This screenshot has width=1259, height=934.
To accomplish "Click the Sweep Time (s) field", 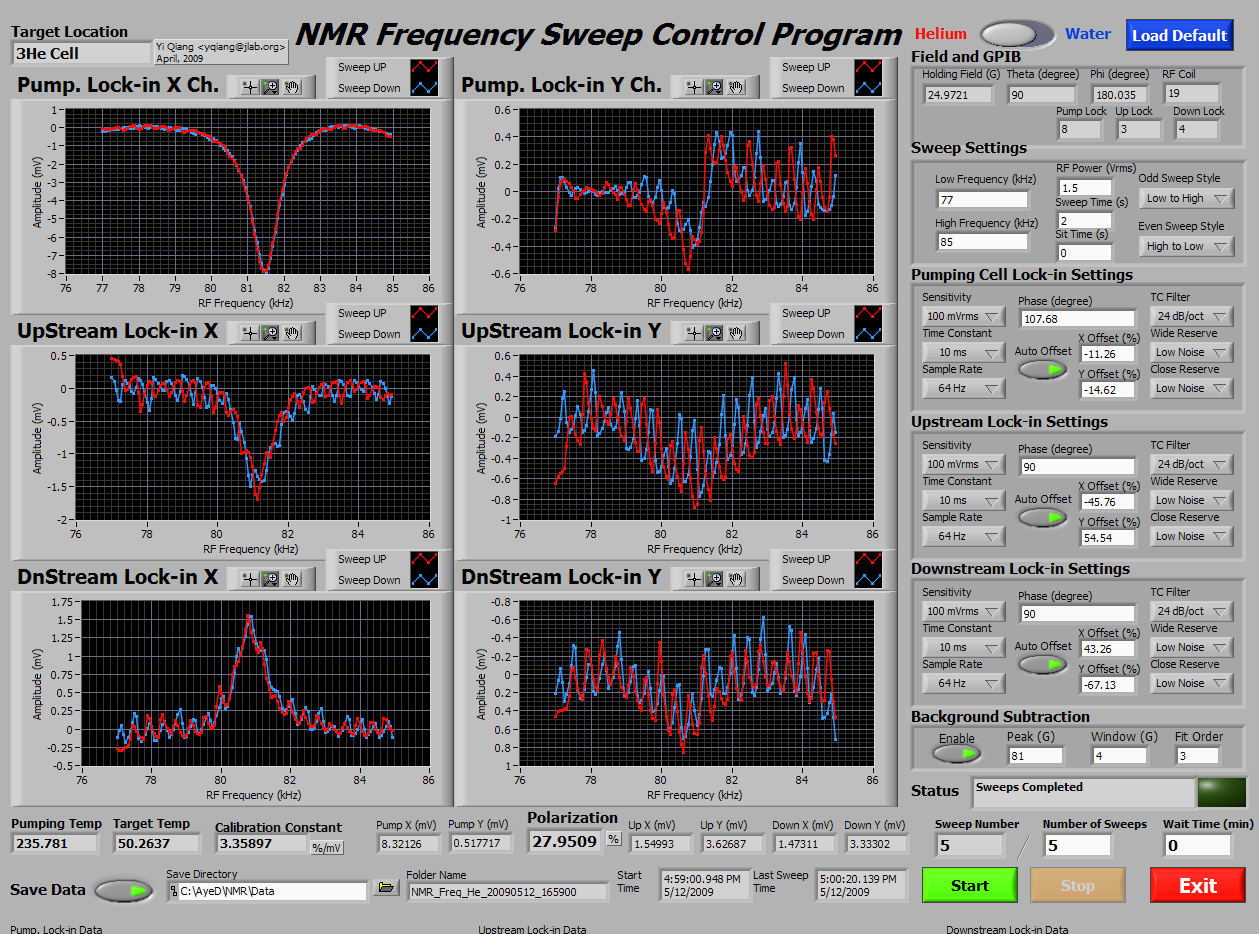I will coord(1084,220).
